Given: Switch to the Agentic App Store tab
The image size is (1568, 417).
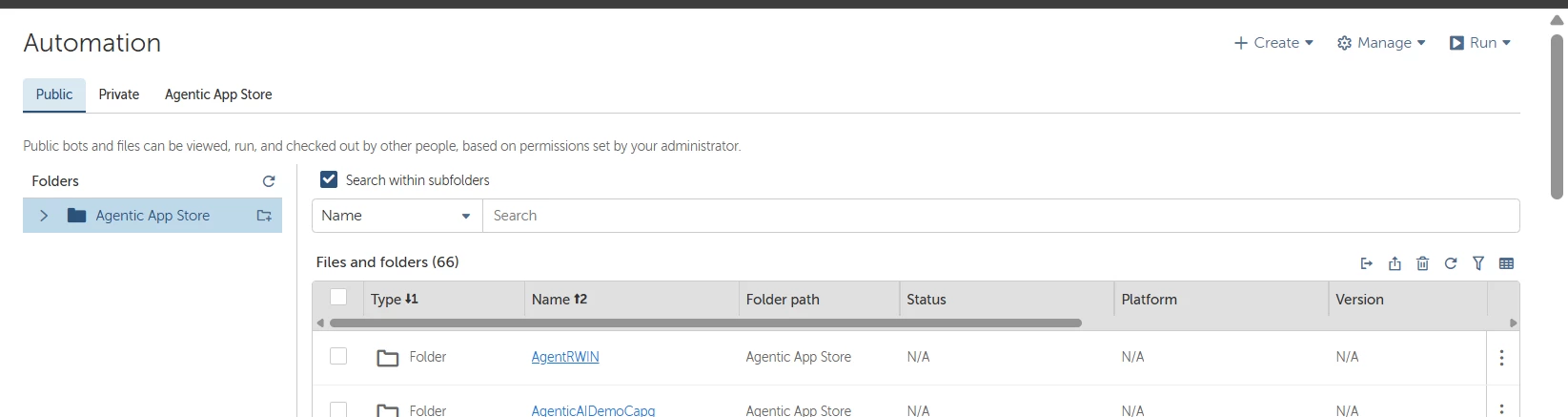Looking at the screenshot, I should pos(218,94).
